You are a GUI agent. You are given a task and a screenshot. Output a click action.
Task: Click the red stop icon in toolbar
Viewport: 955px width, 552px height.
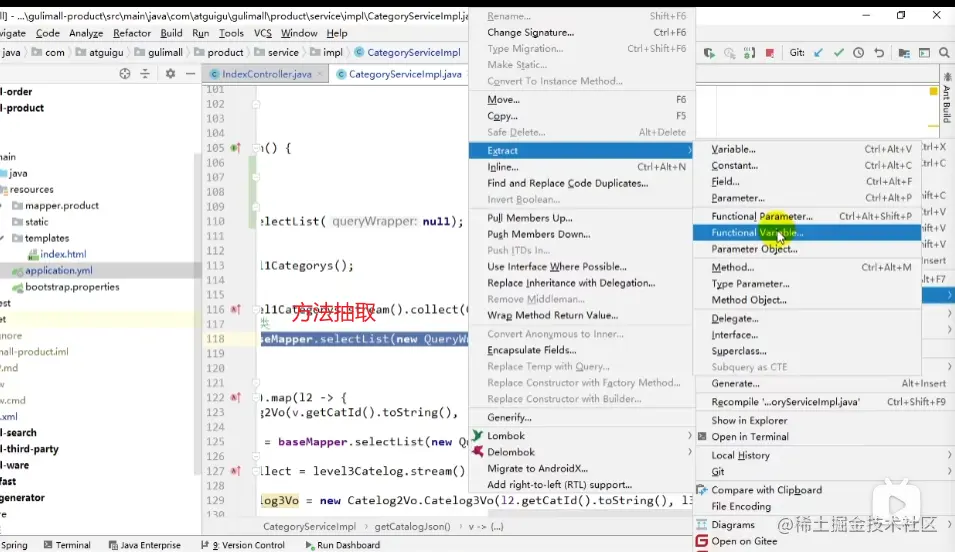770,53
